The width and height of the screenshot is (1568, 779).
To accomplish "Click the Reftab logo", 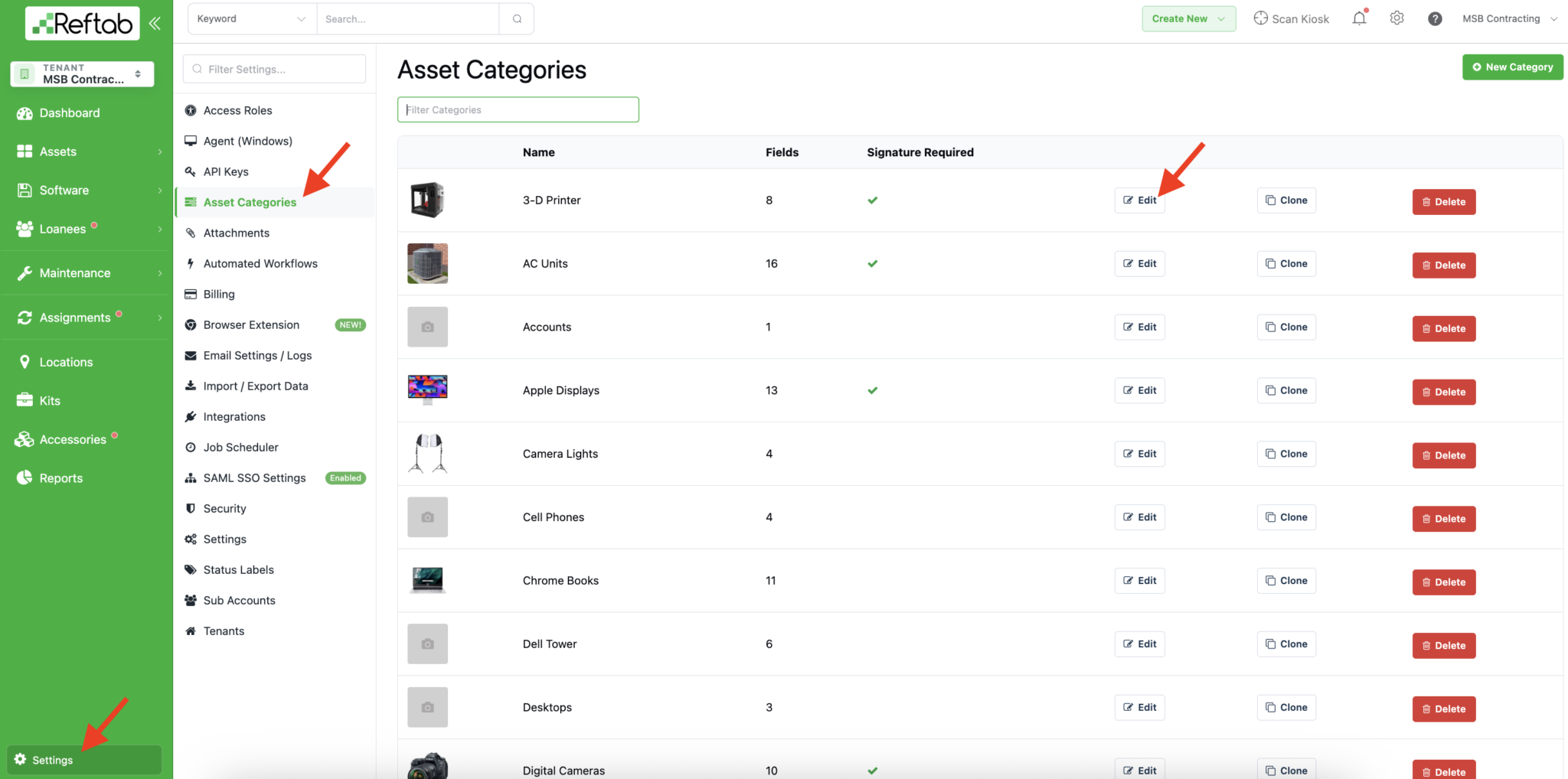I will (83, 23).
